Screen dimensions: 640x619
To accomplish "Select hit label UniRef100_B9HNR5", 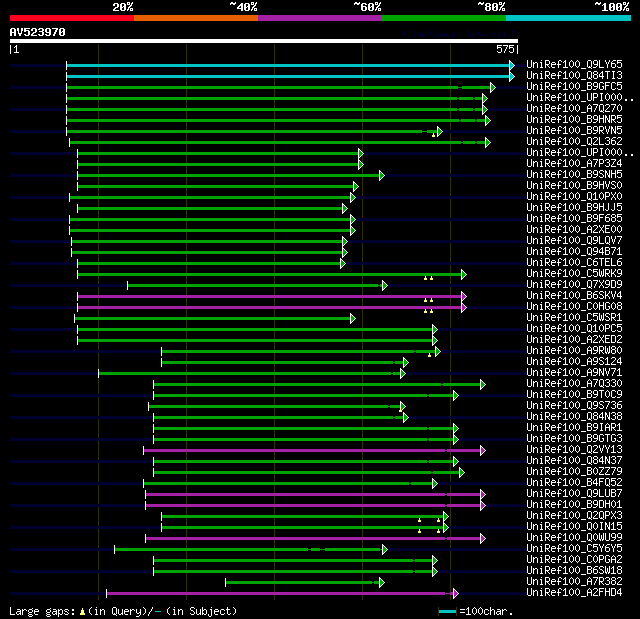I will [x=574, y=120].
